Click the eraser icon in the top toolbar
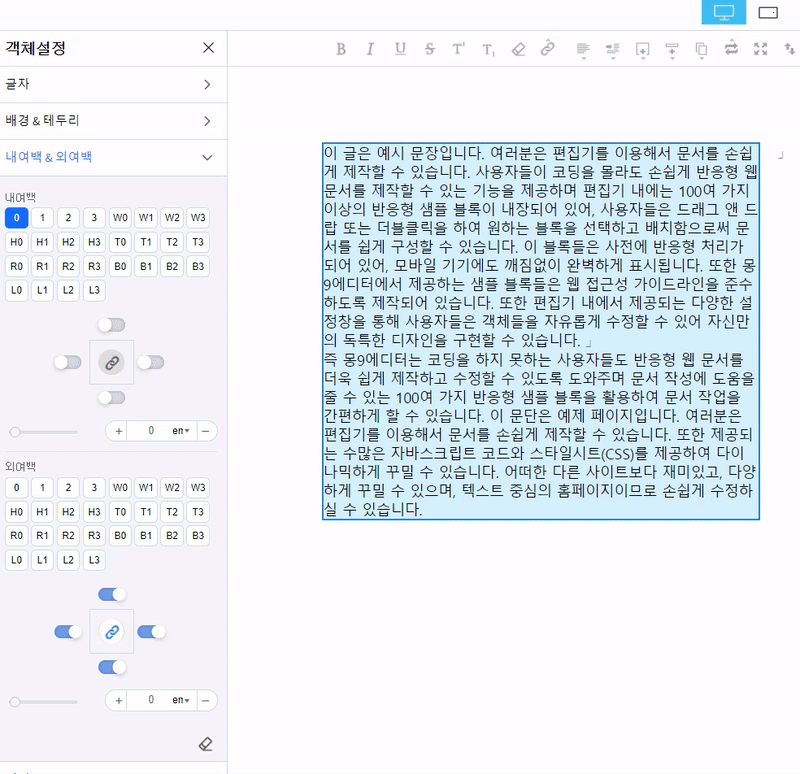This screenshot has width=800, height=774. pyautogui.click(x=517, y=48)
